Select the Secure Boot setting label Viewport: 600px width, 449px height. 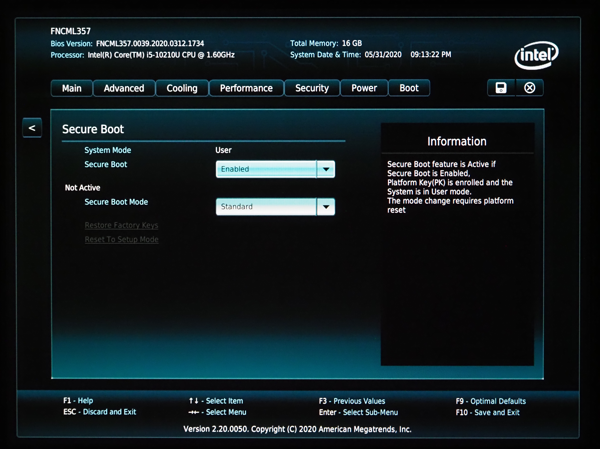106,164
